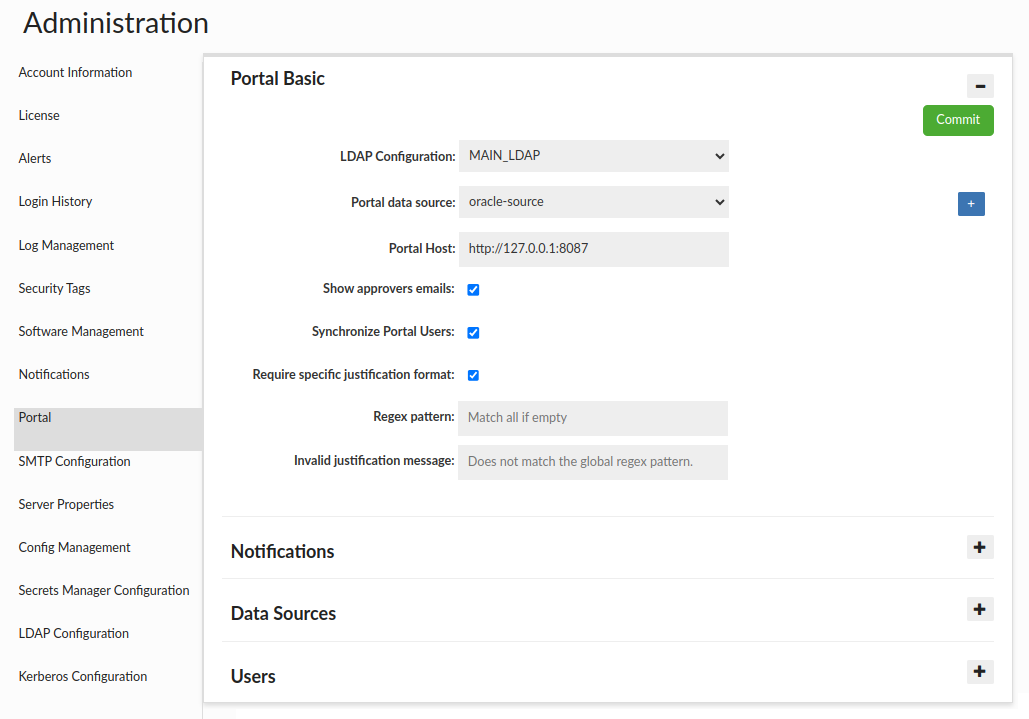Open Secrets Manager Configuration
The width and height of the screenshot is (1029, 719).
[104, 591]
